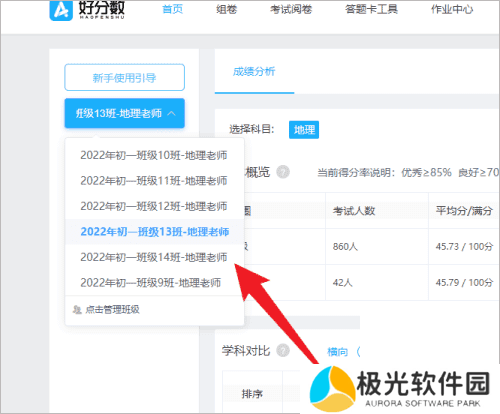Select 2022年初一班级12班-地理老师 entry
500x414 pixels.
click(154, 206)
